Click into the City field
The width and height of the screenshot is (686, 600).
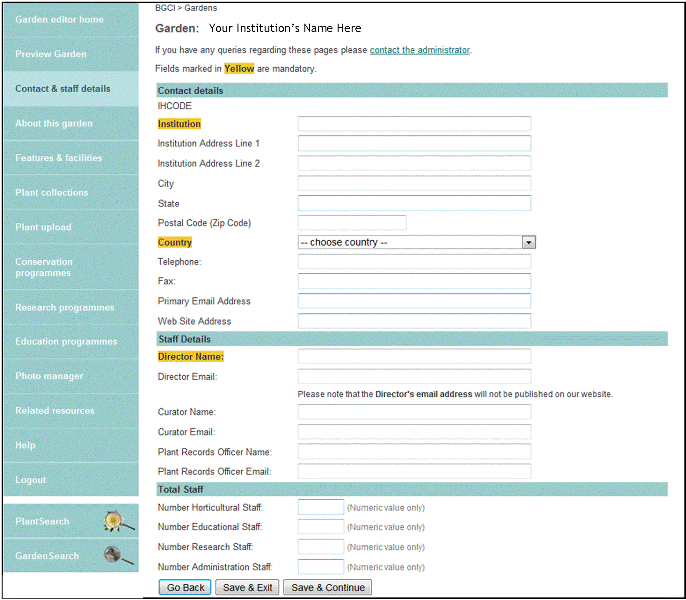point(414,183)
